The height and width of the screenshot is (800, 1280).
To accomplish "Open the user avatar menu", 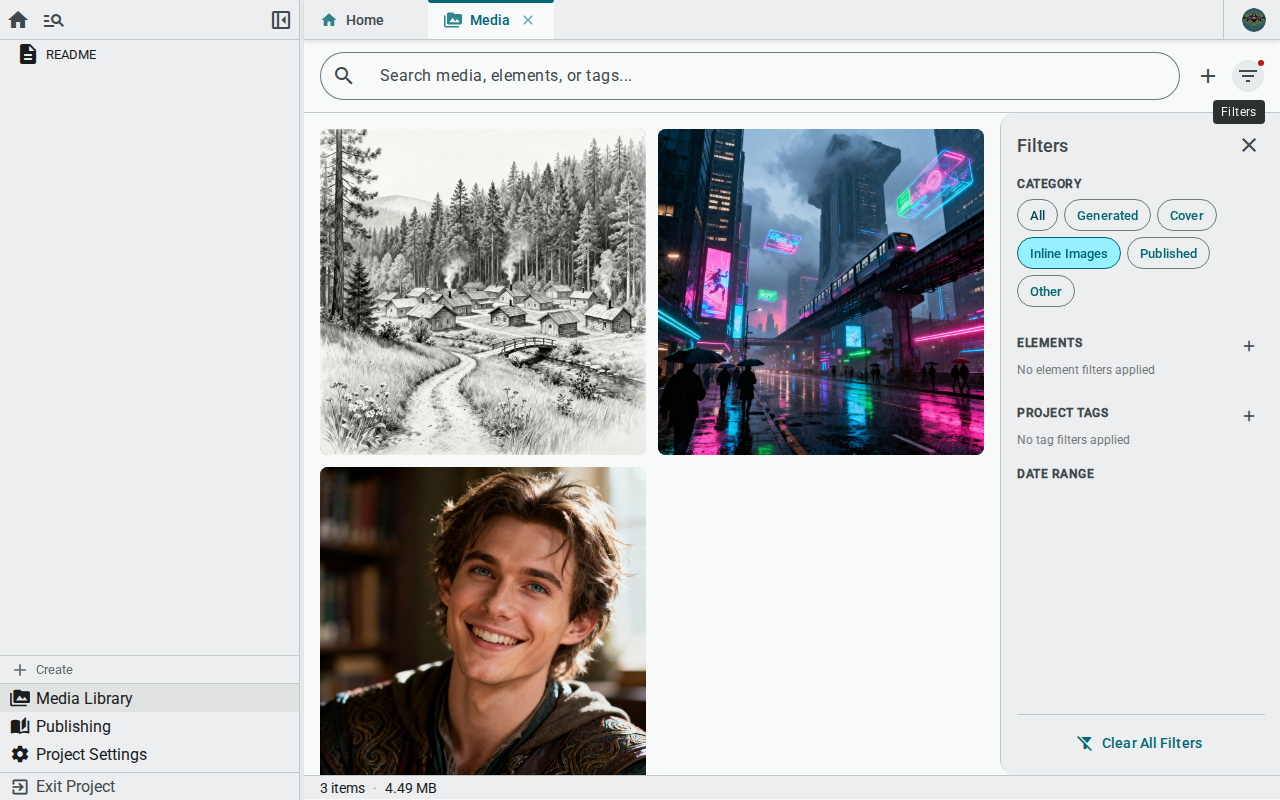I will [1254, 20].
